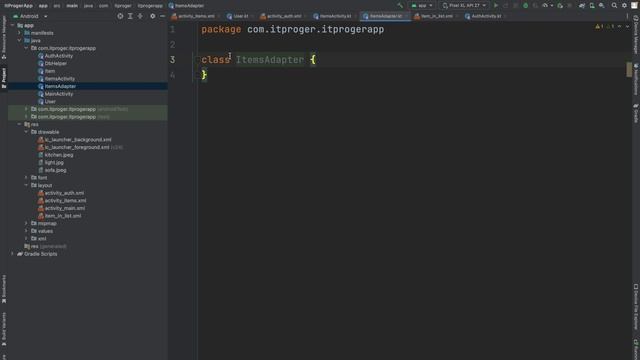
Task: Open the editor tabs overflow menu
Action: pyautogui.click(x=627, y=16)
